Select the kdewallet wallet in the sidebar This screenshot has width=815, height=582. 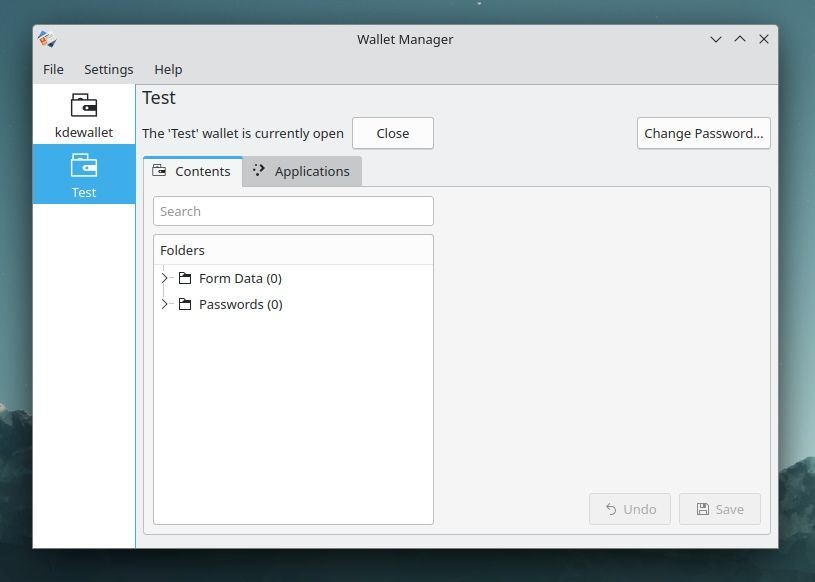(84, 115)
